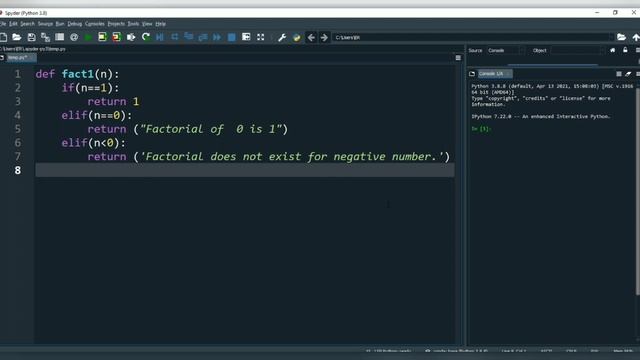Click the console vertical scrollbar
Image resolution: width=640 pixels, height=360 pixels.
[638, 191]
